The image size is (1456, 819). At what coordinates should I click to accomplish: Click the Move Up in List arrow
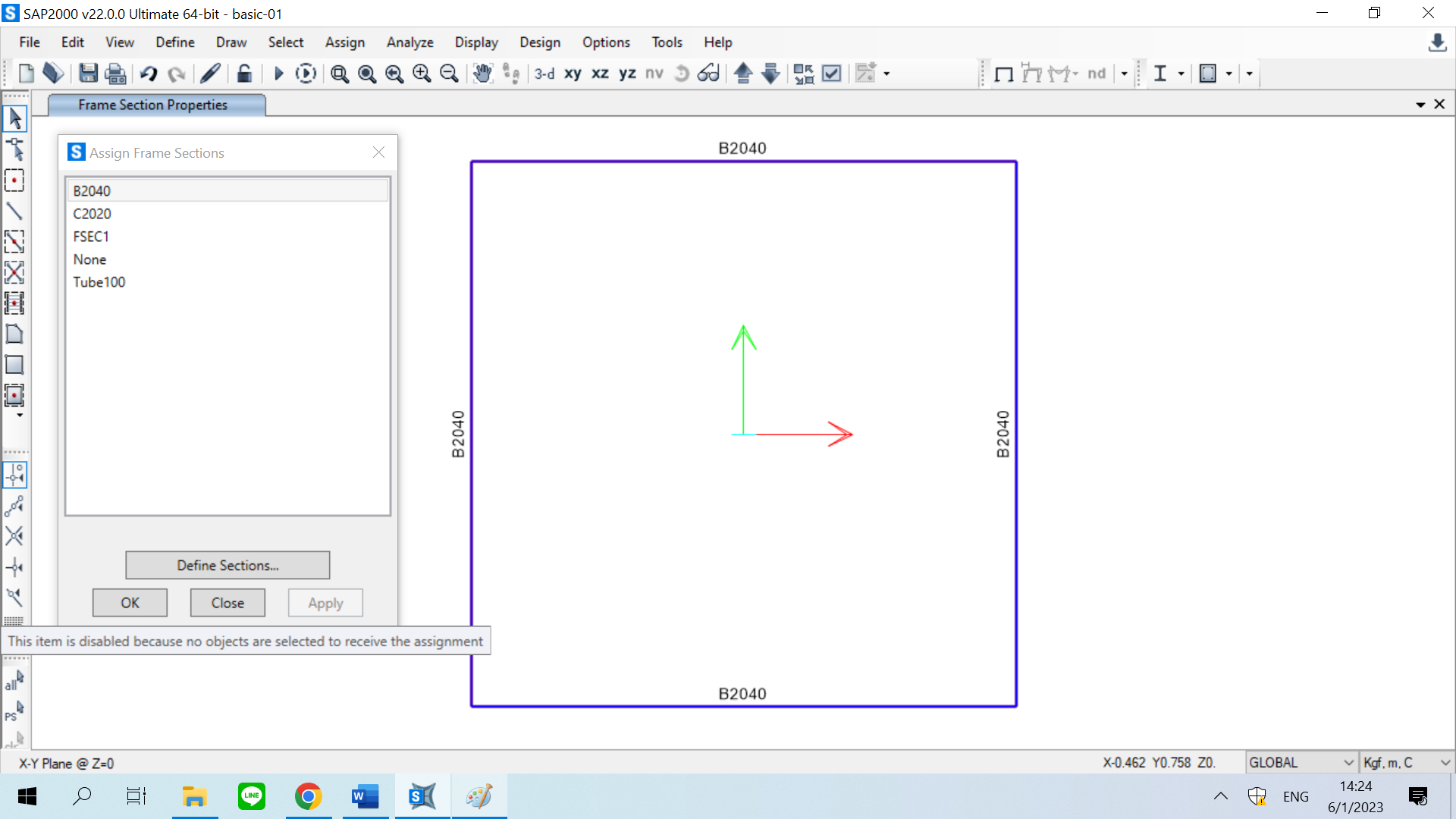pyautogui.click(x=743, y=74)
